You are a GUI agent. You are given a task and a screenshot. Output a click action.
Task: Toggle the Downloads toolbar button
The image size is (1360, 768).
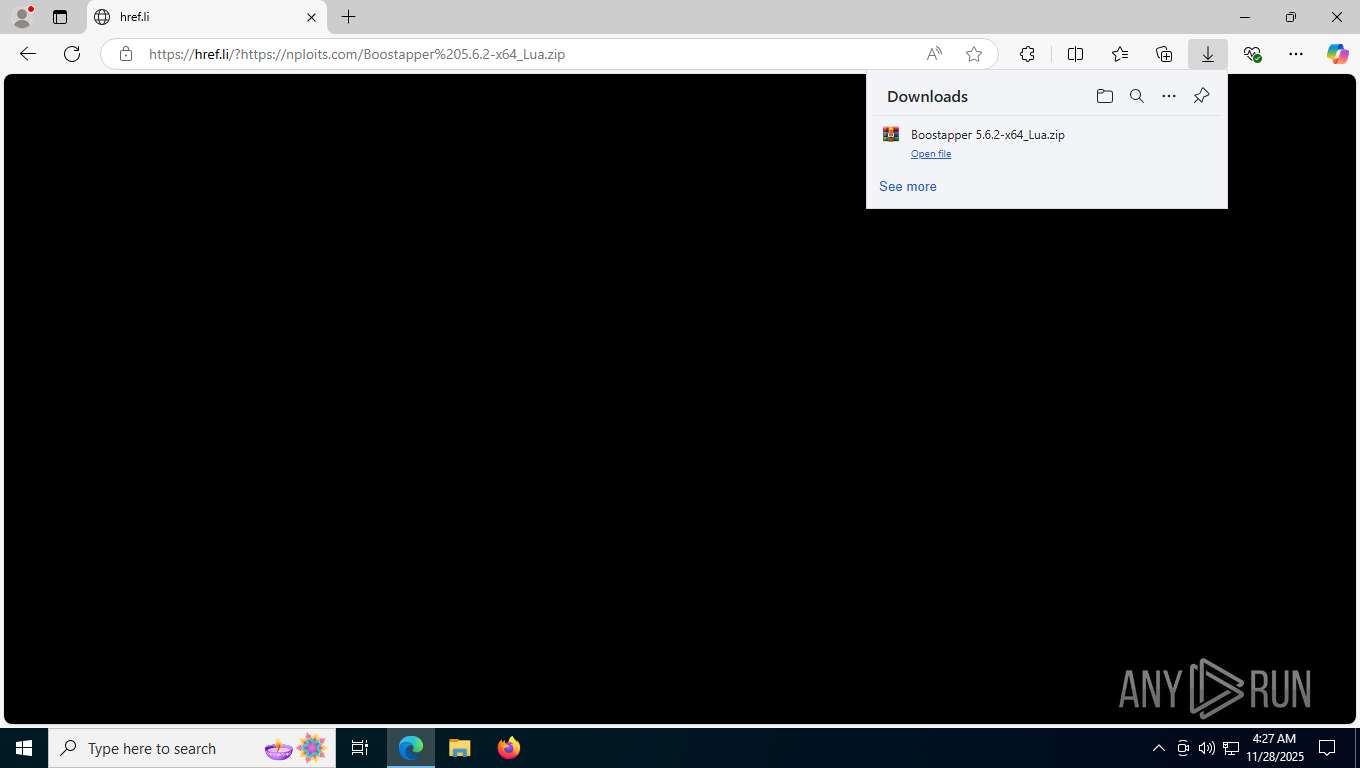point(1208,54)
